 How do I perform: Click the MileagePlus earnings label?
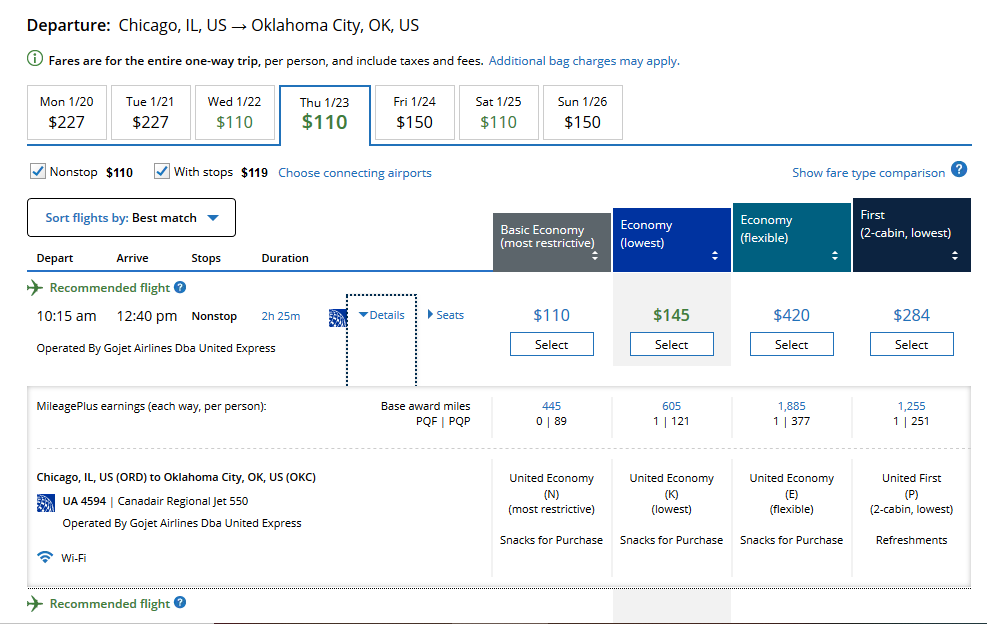(x=151, y=407)
